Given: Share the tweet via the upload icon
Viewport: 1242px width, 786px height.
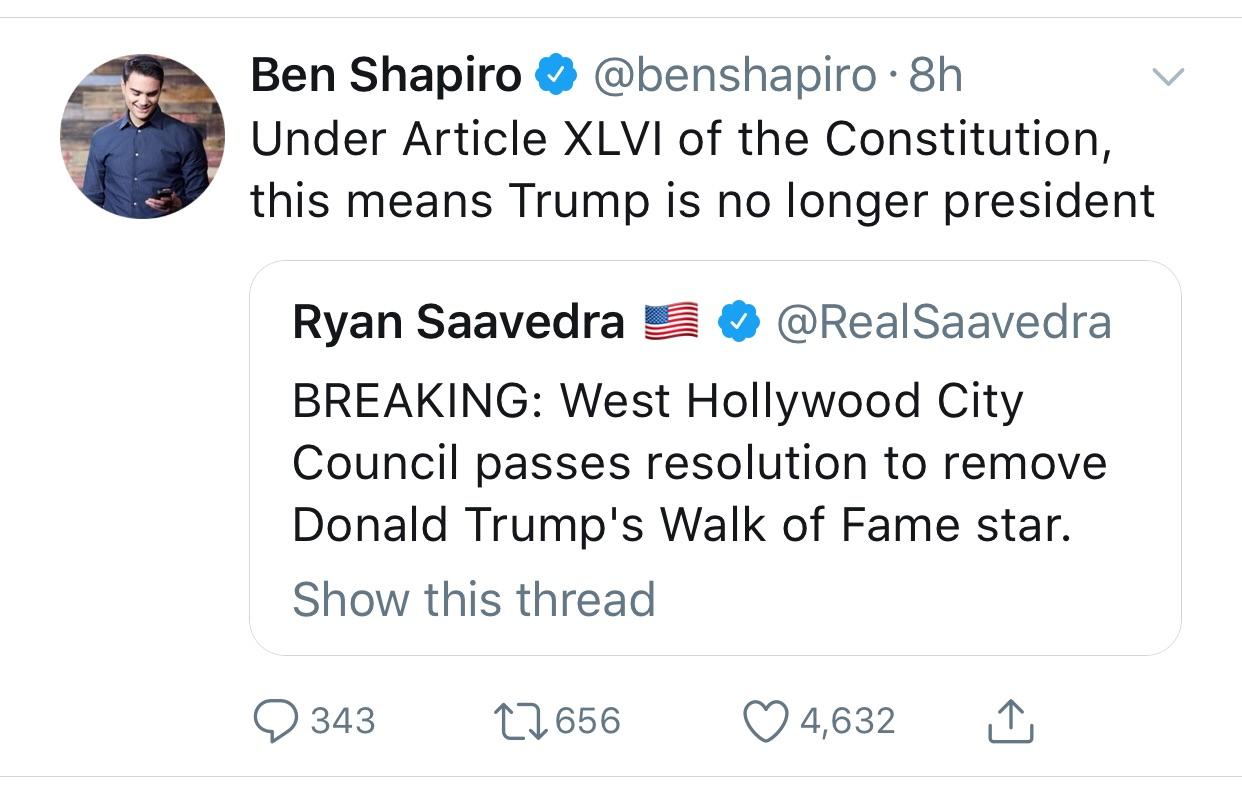Looking at the screenshot, I should 1010,720.
